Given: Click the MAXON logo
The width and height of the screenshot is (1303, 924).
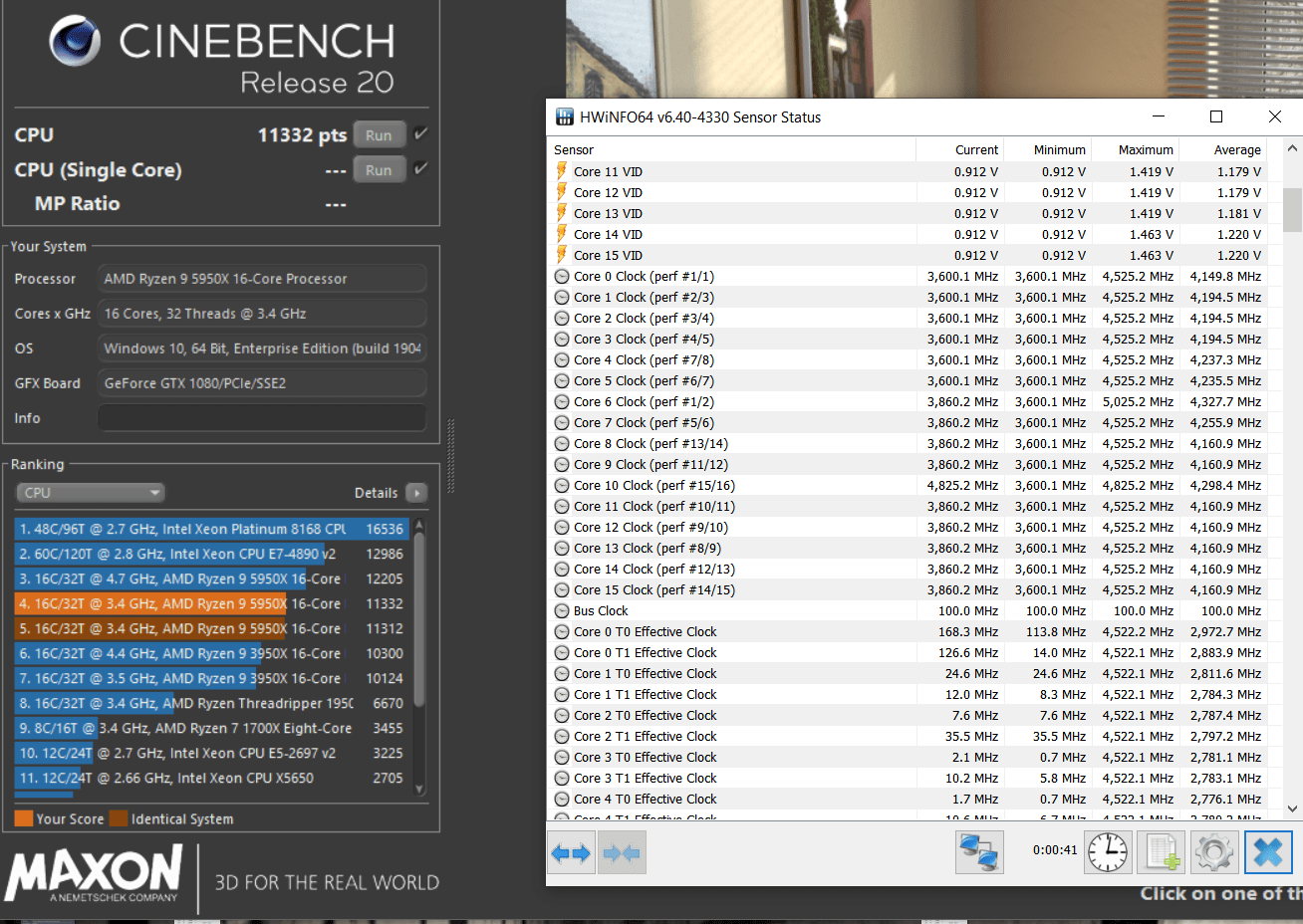Looking at the screenshot, I should point(94,872).
